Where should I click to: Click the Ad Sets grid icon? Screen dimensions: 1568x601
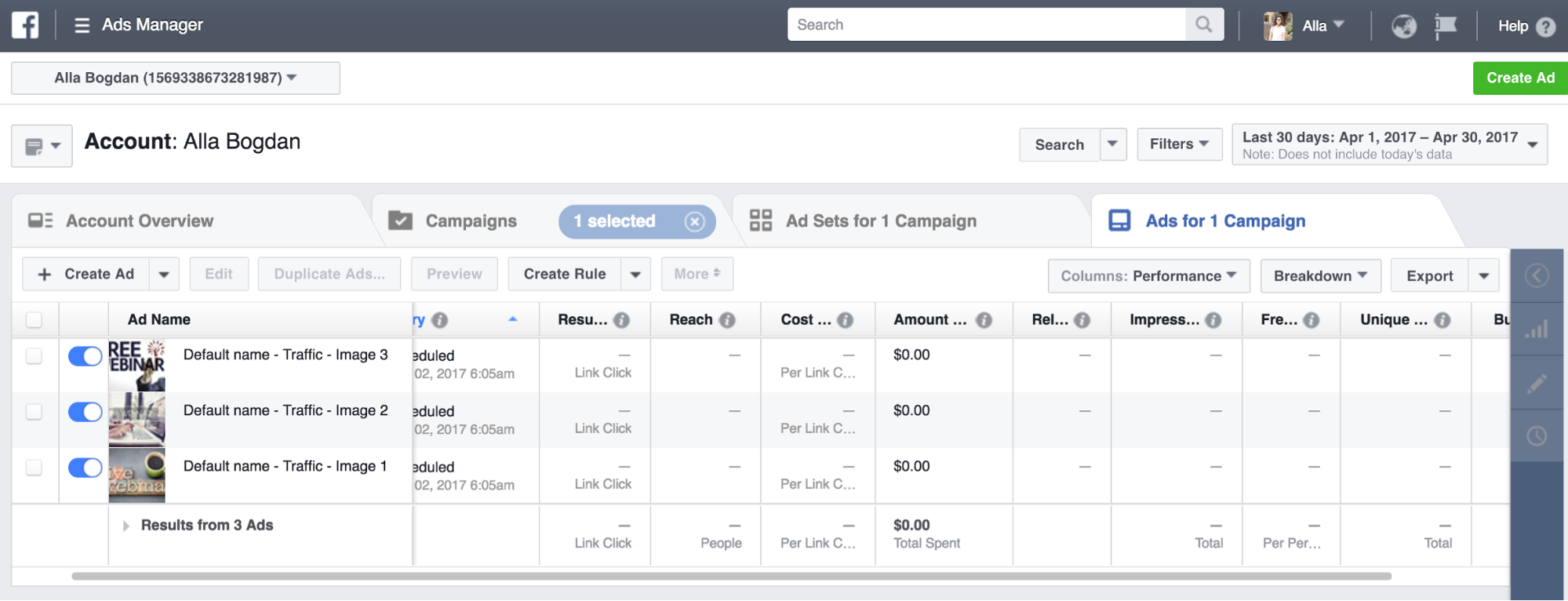click(x=760, y=220)
